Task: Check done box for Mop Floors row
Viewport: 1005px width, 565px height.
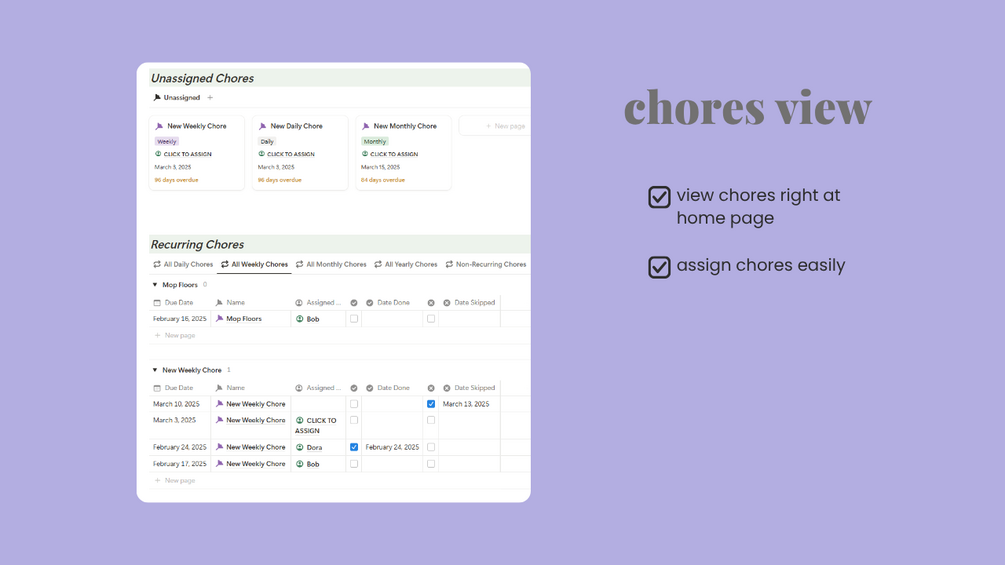Action: point(354,318)
